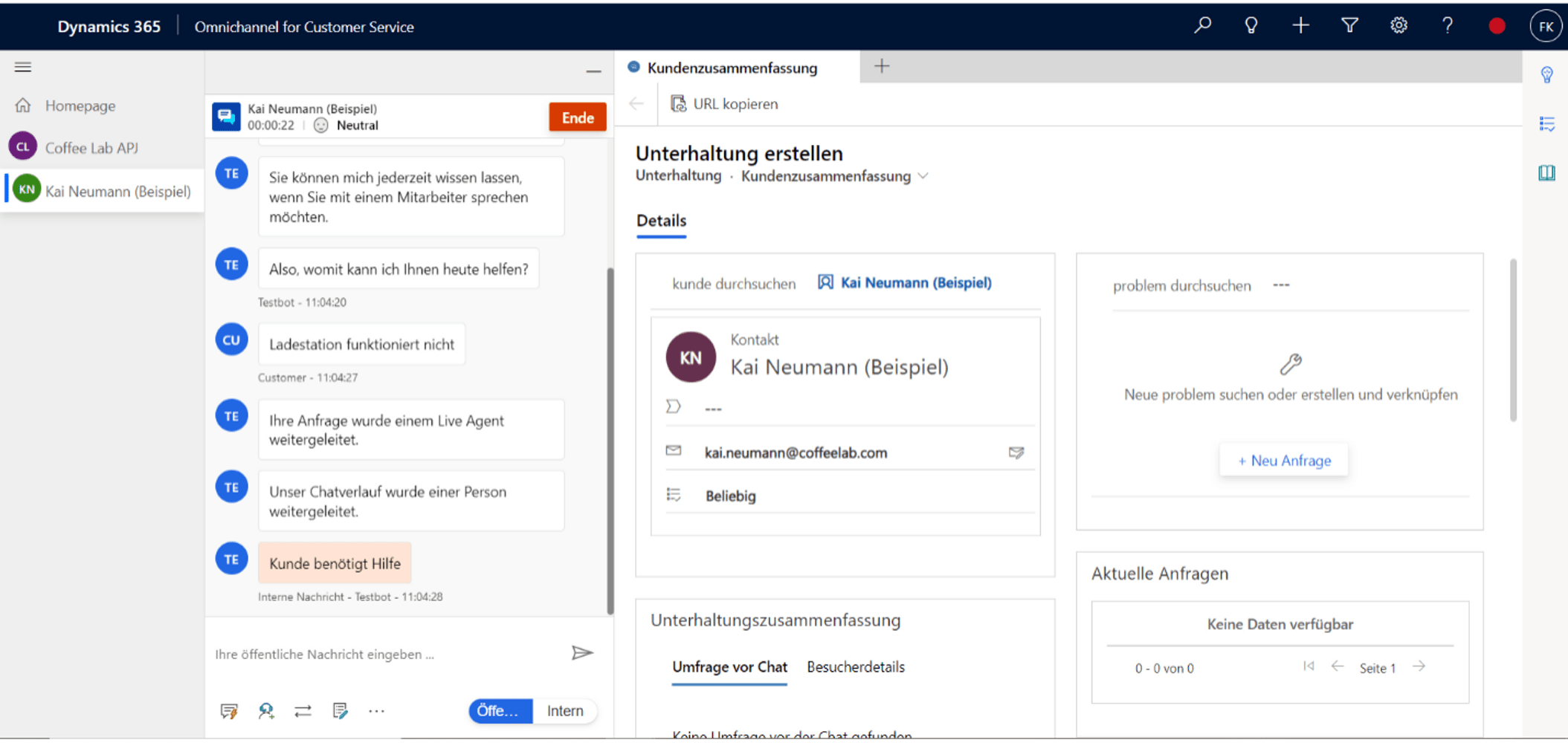The height and width of the screenshot is (743, 1568).
Task: Open the notes icon in chat toolbar
Action: pos(341,711)
